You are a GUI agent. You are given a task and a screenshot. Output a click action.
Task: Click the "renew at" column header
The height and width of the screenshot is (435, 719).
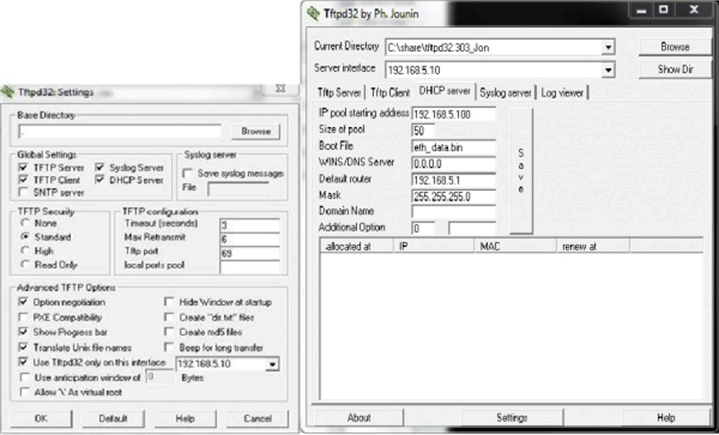coord(593,246)
